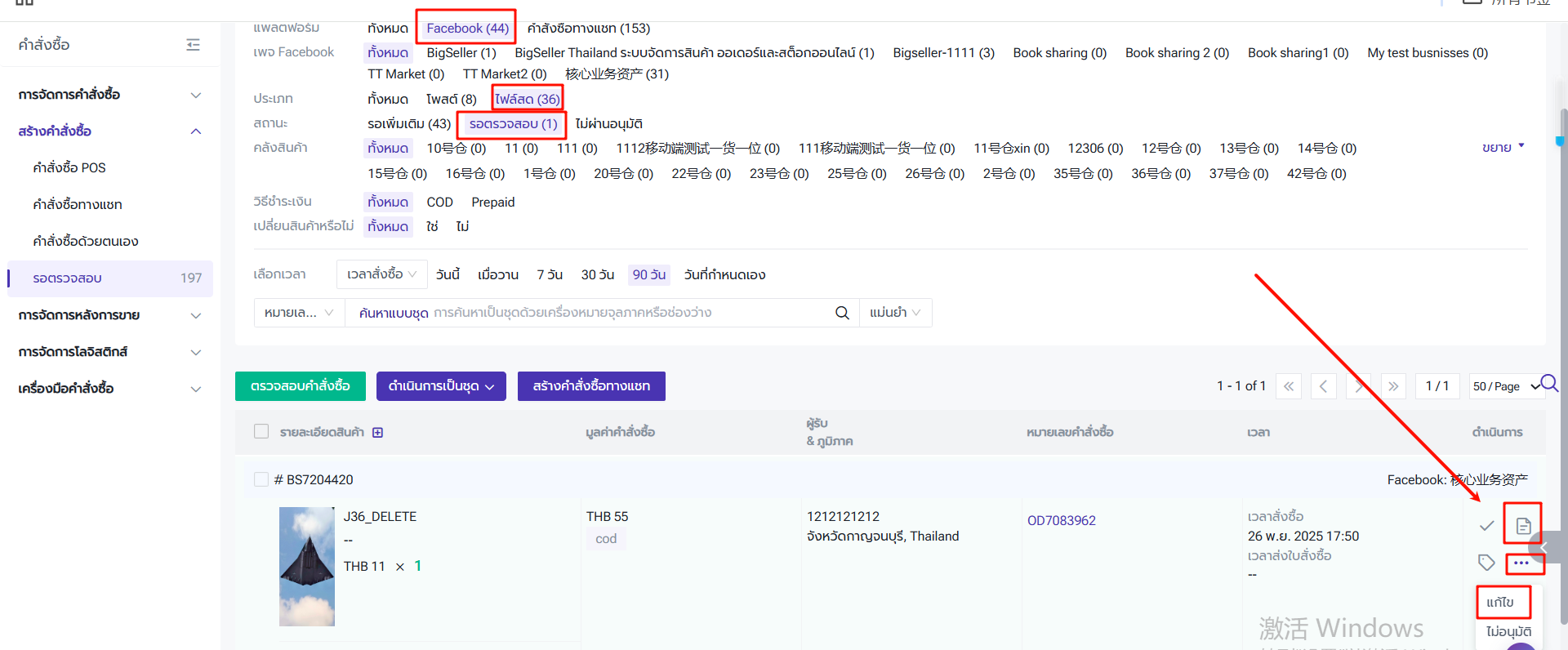Expand the ดำเนินการเป็นชุด batch actions dropdown
1568x650 pixels.
pos(441,386)
